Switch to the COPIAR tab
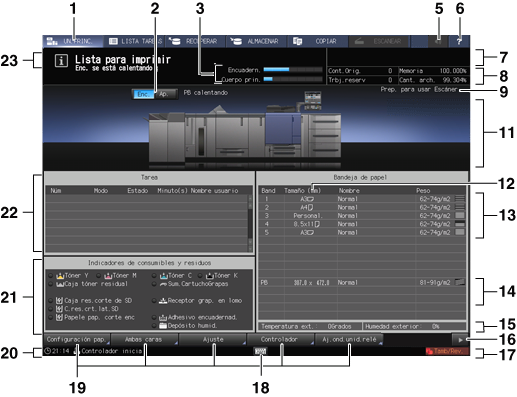This screenshot has width=517, height=397. pyautogui.click(x=318, y=41)
